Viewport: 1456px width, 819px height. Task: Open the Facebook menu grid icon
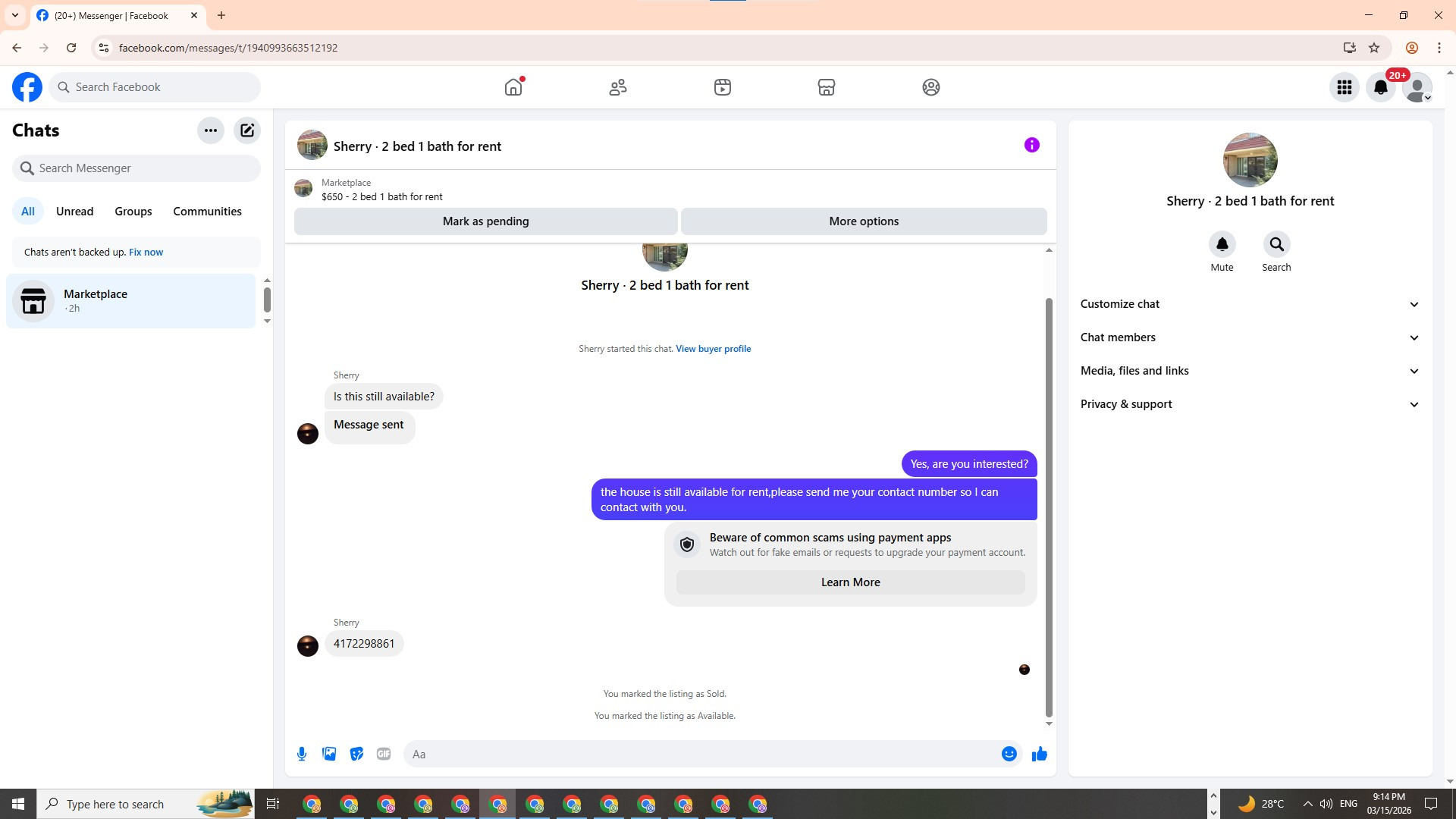pyautogui.click(x=1345, y=87)
